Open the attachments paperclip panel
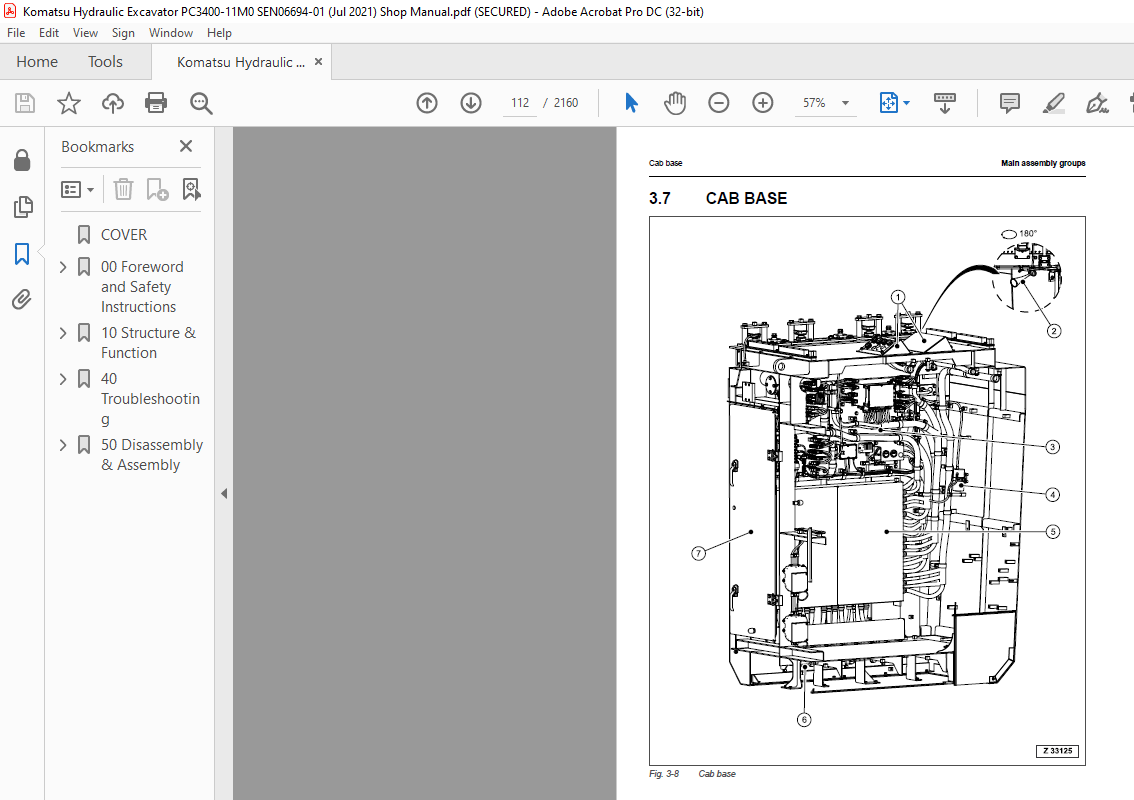The height and width of the screenshot is (800, 1134). (22, 299)
